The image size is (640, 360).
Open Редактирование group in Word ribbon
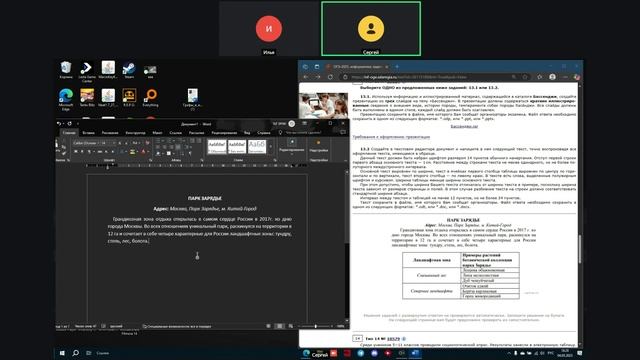coord(292,146)
